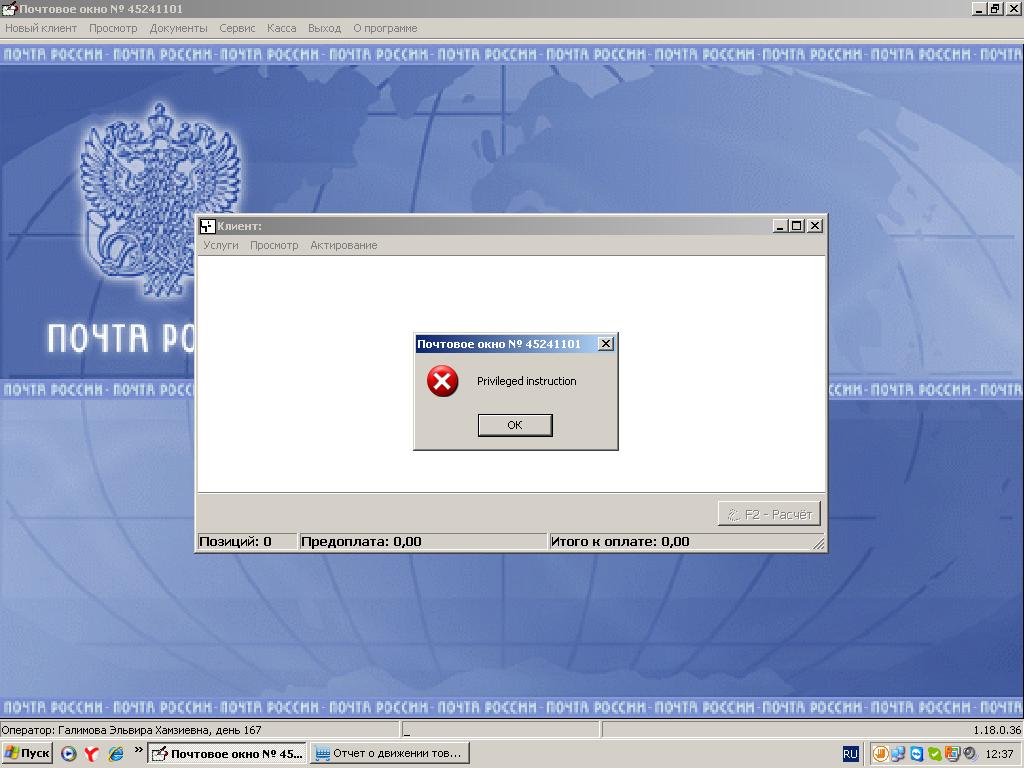Launch Windows Media Player from quick launch
The height and width of the screenshot is (768, 1024).
(69, 754)
